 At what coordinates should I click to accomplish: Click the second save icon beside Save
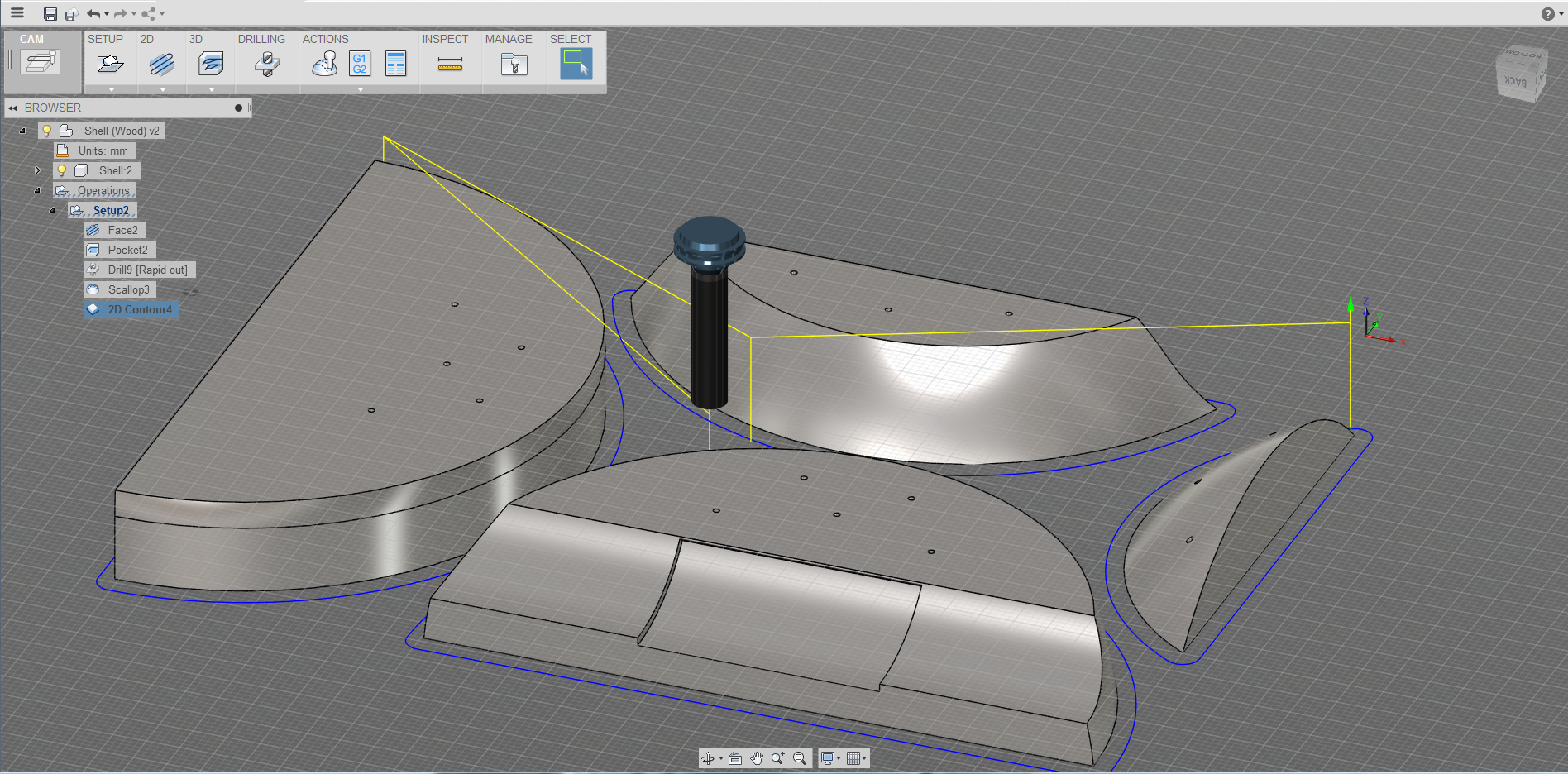coord(71,15)
